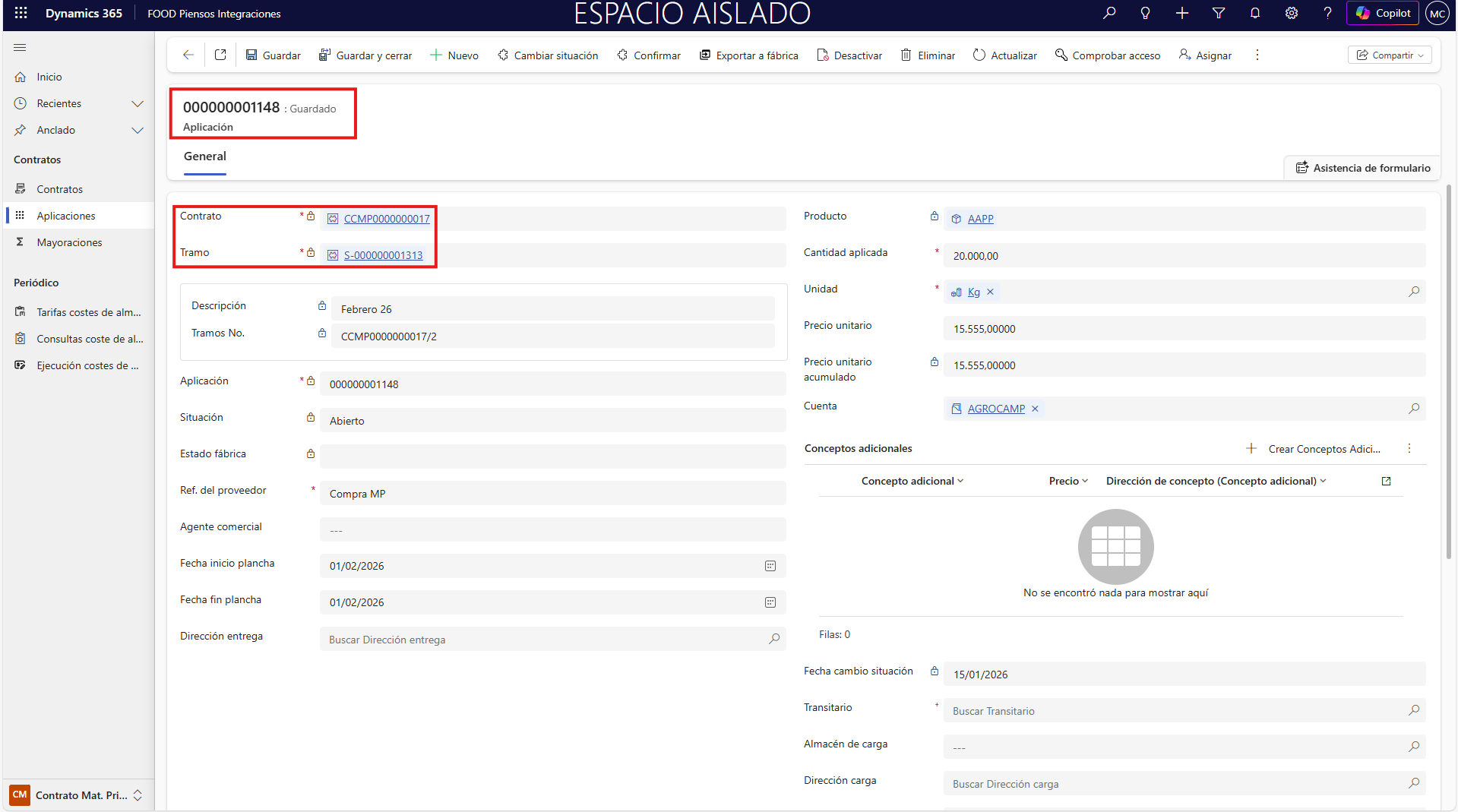Viewport: 1458px width, 812px height.
Task: Select the General tab
Action: tap(204, 156)
